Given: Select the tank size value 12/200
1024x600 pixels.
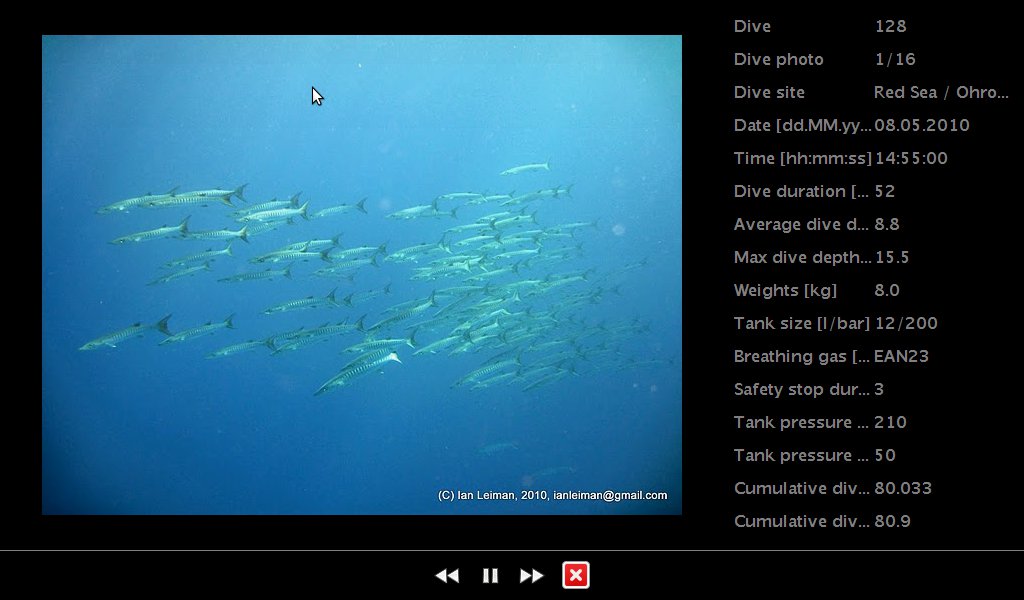Looking at the screenshot, I should [x=905, y=323].
